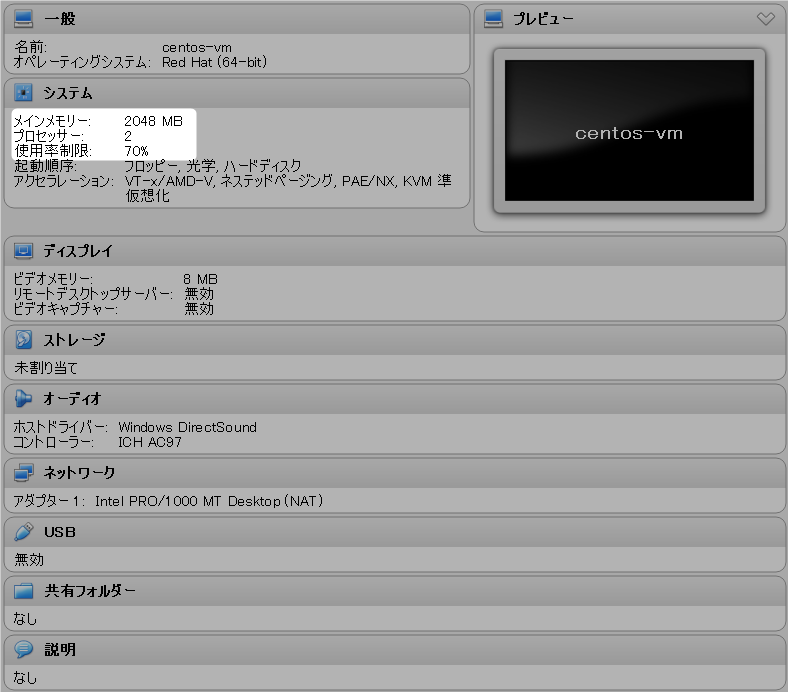Image resolution: width=788 pixels, height=692 pixels.
Task: Select the processor count value 2
Action: pyautogui.click(x=128, y=136)
